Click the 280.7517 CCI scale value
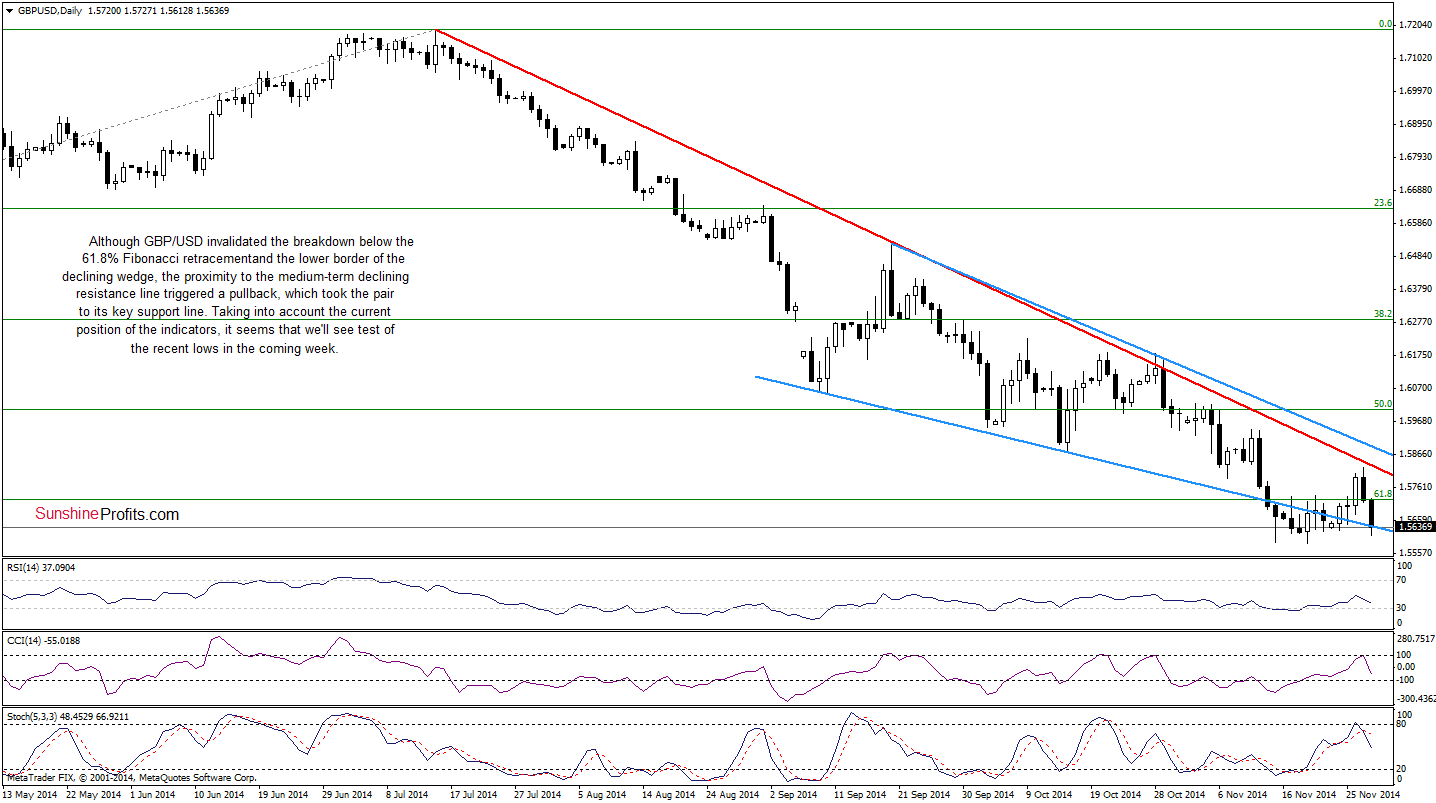Viewport: 1436px width, 803px height. 1415,637
